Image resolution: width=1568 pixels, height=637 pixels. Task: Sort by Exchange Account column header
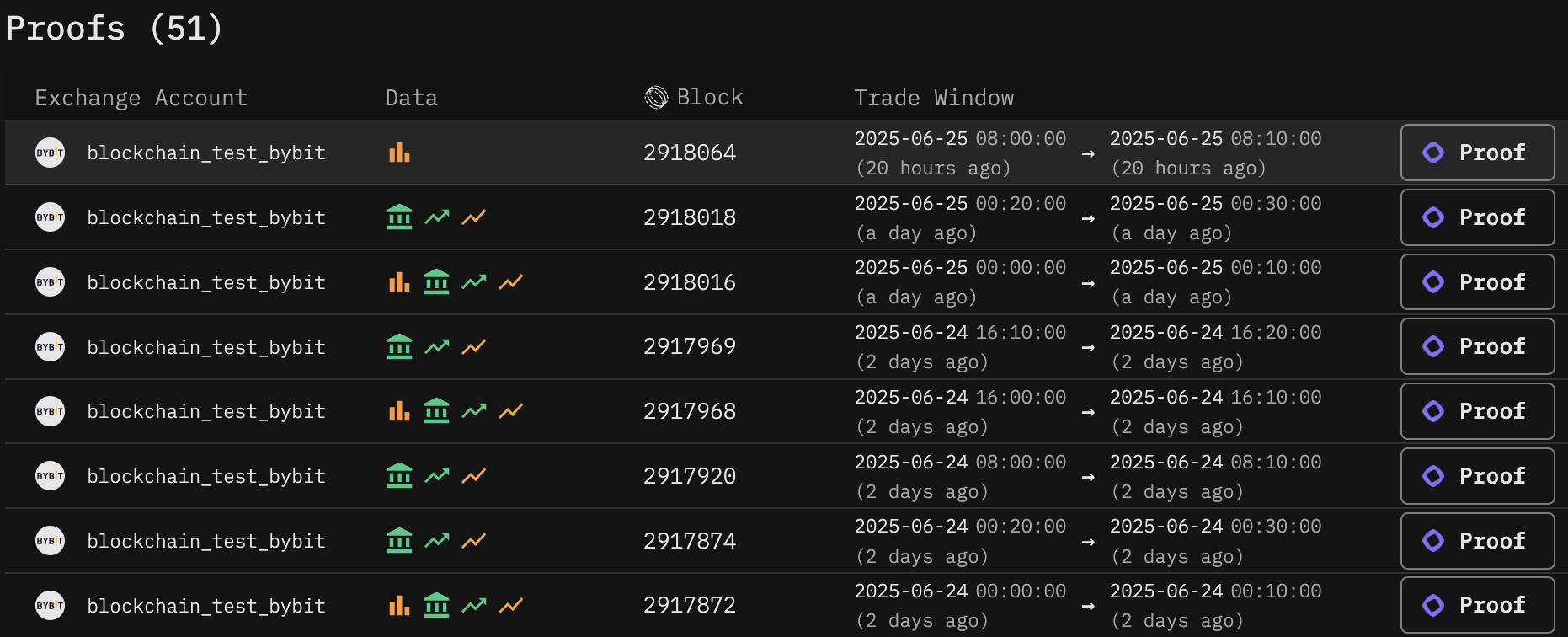(141, 98)
